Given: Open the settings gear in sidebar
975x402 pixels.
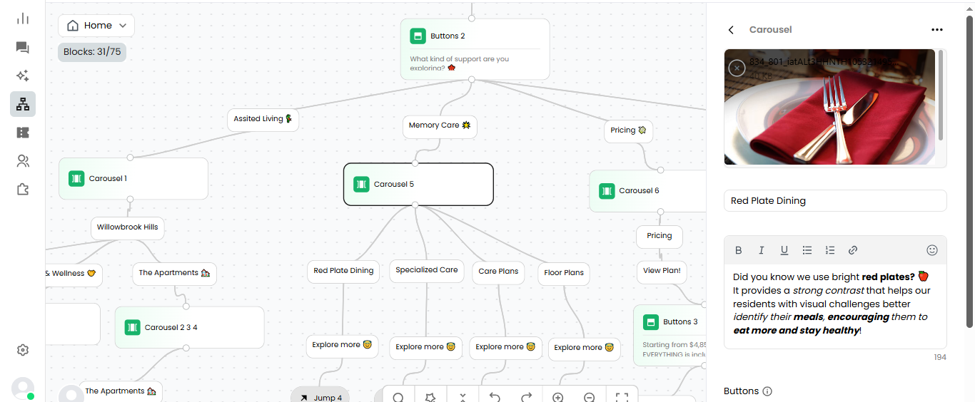Looking at the screenshot, I should point(23,350).
